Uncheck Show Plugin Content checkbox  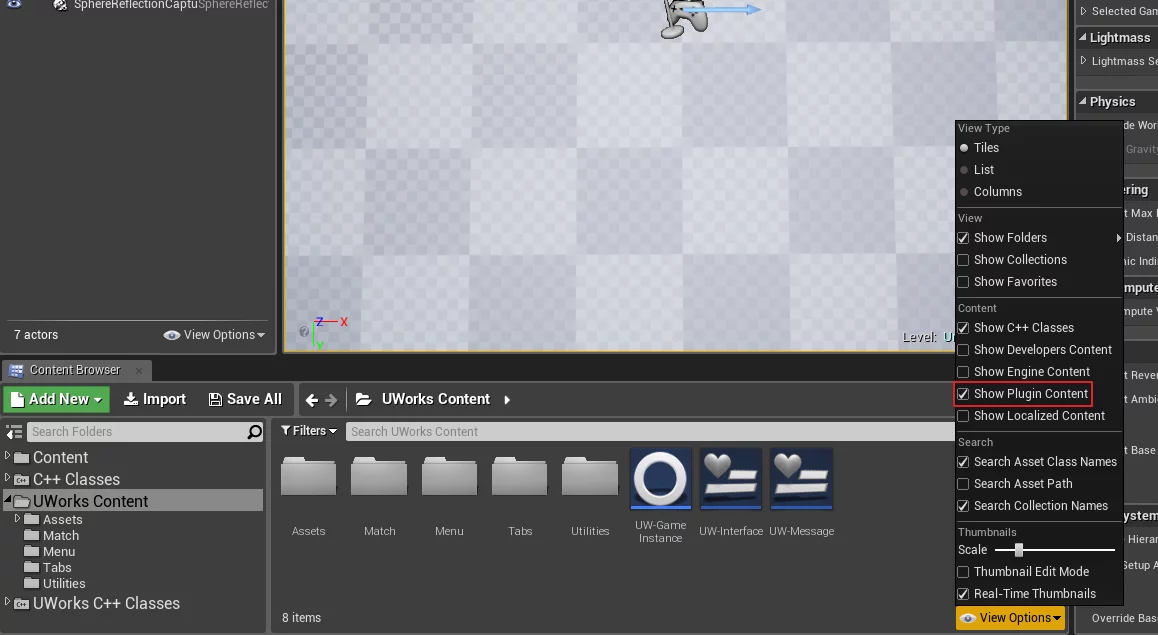964,394
